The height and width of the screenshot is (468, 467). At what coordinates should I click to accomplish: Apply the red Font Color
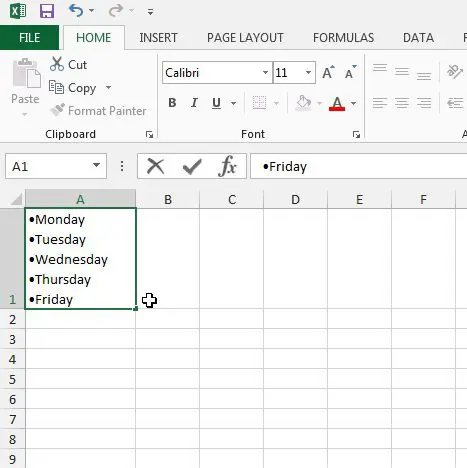click(337, 103)
